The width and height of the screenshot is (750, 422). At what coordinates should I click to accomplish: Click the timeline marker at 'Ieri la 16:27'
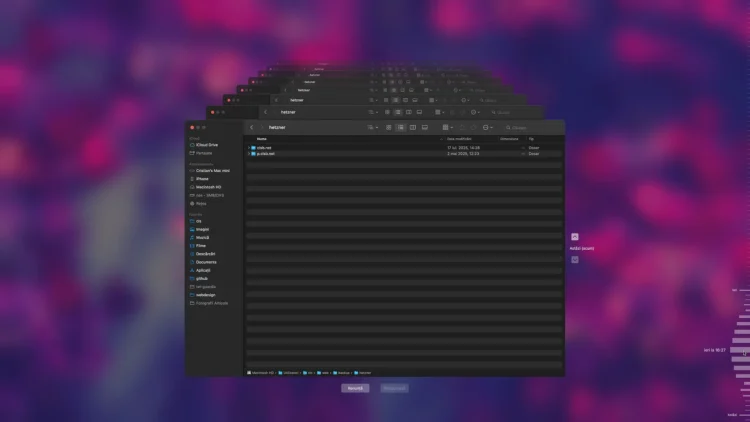click(738, 351)
